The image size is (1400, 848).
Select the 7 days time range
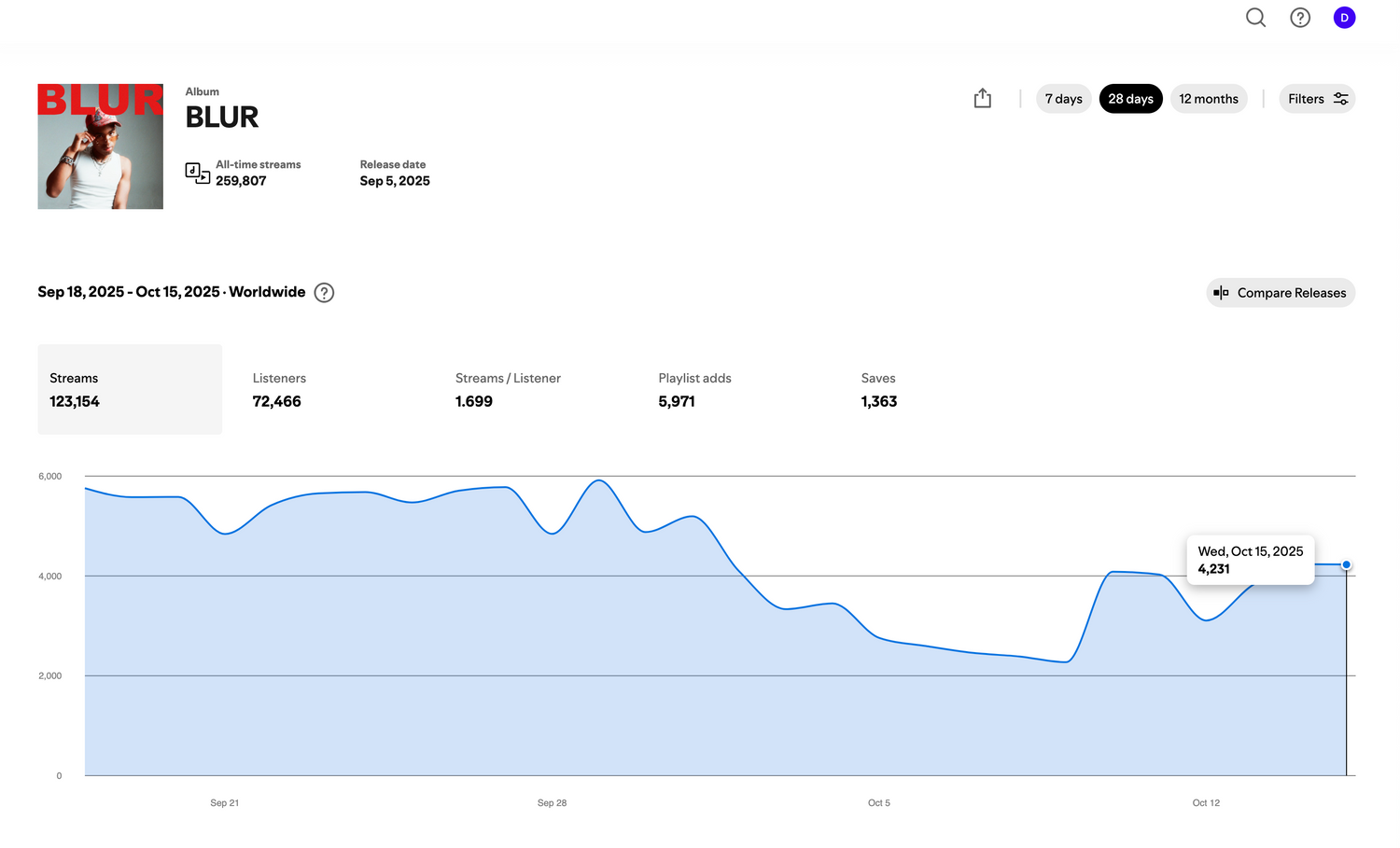coord(1063,99)
